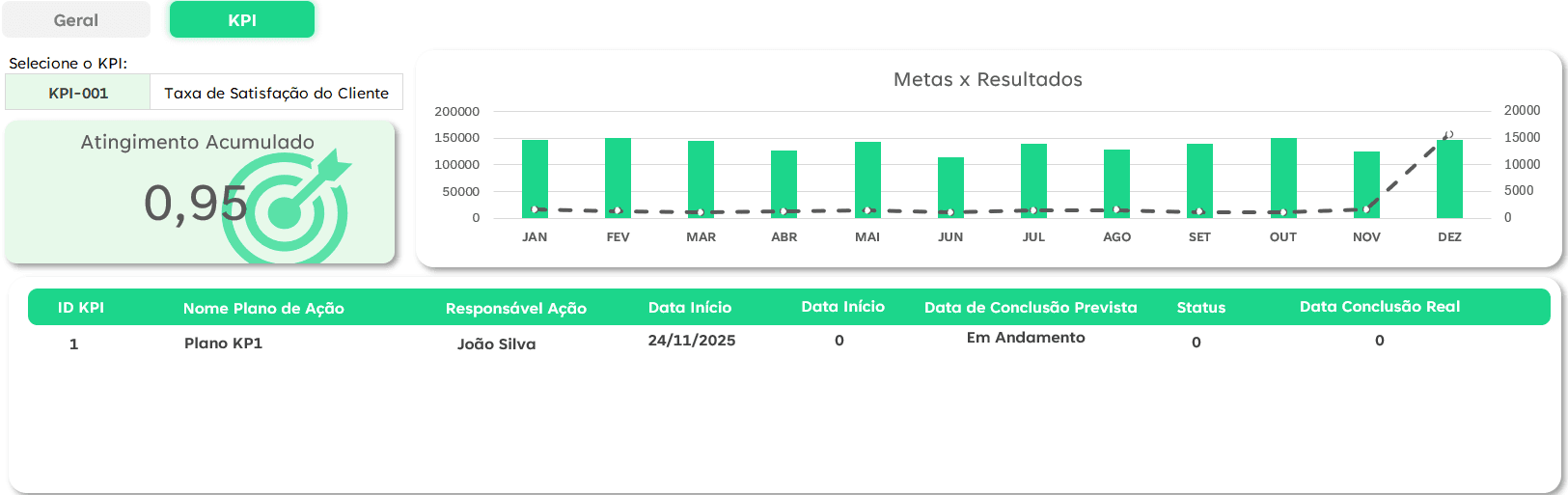Switch to the Geral tab
This screenshot has width=1568, height=495.
tap(76, 20)
